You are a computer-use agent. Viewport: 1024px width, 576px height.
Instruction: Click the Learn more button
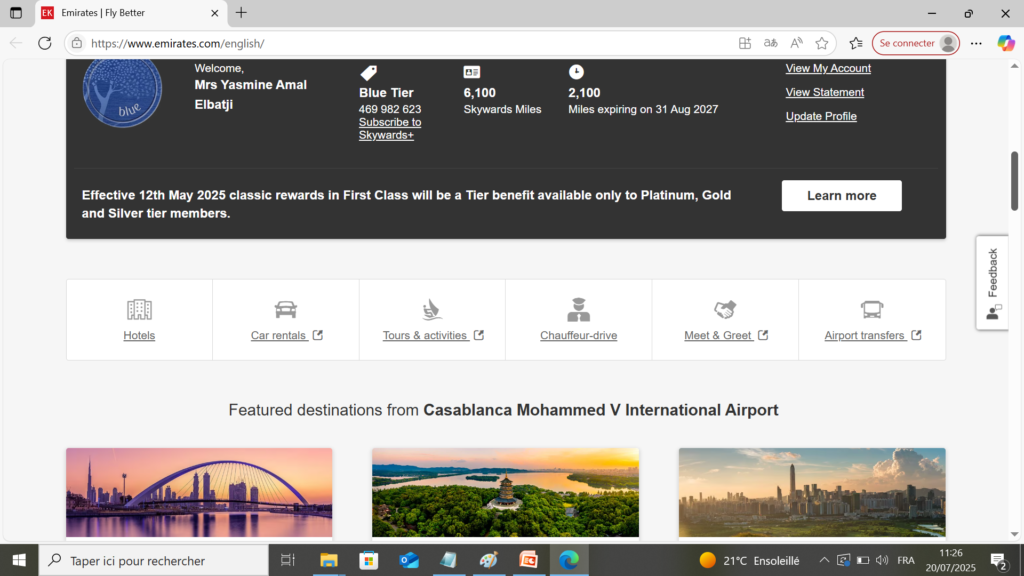841,195
